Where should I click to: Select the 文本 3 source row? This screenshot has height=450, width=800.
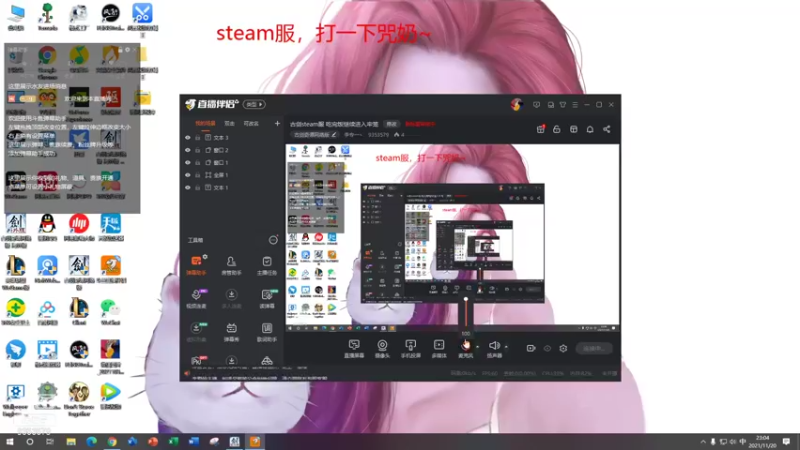coord(233,138)
